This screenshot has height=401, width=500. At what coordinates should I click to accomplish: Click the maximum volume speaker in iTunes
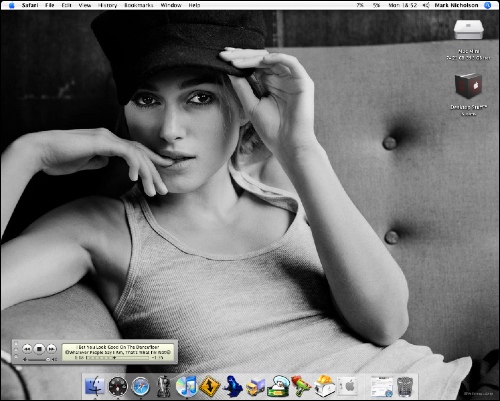tap(54, 359)
